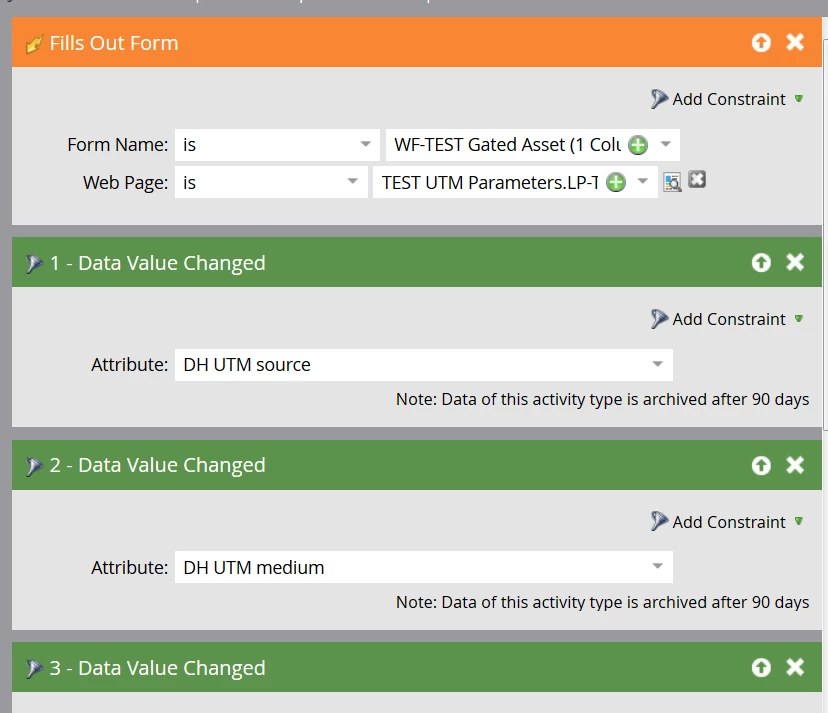Move up filter 1 Data Value Changed
The width and height of the screenshot is (828, 713).
[x=761, y=262]
